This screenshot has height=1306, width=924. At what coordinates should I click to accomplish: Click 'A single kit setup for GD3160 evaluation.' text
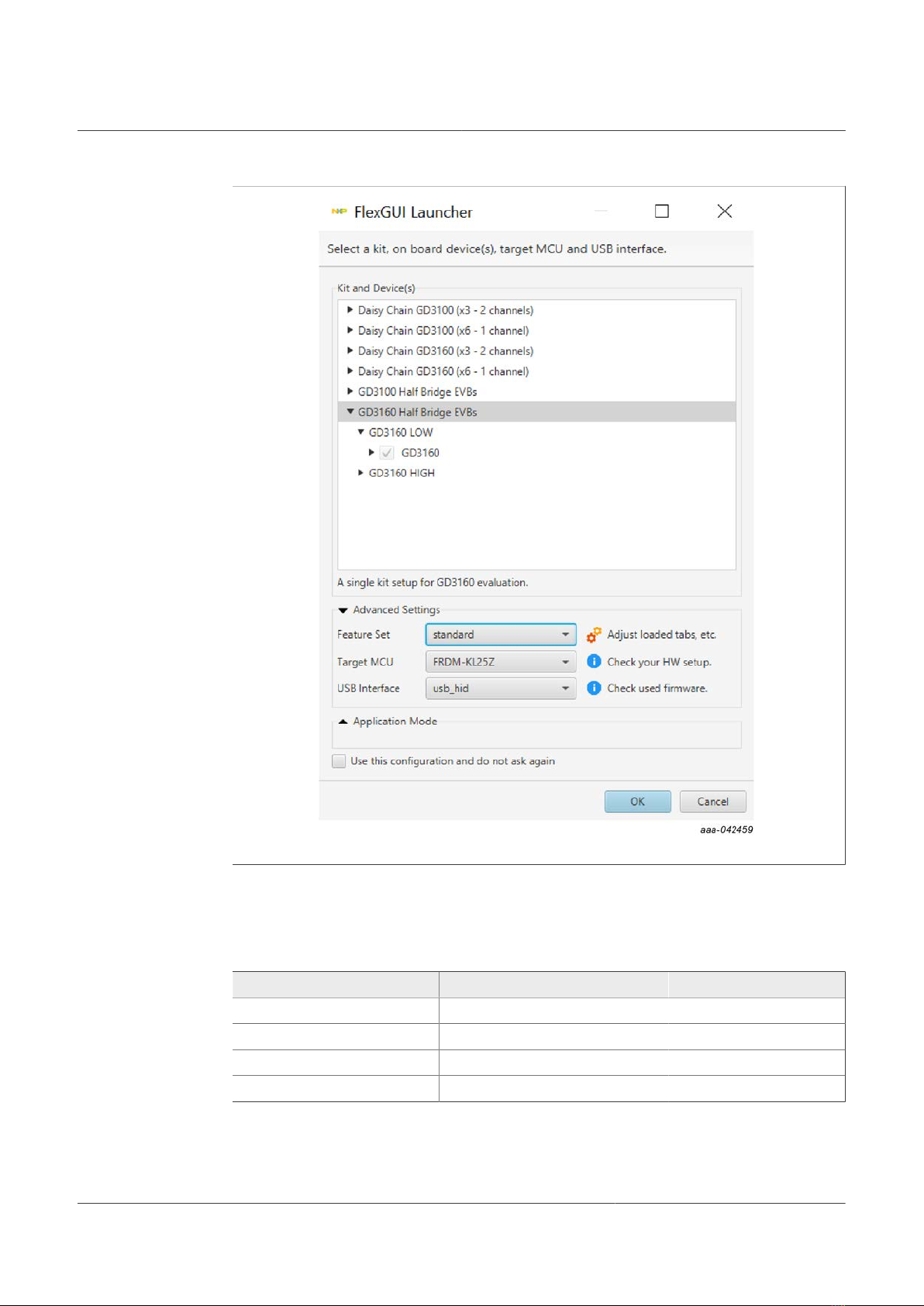tap(433, 582)
